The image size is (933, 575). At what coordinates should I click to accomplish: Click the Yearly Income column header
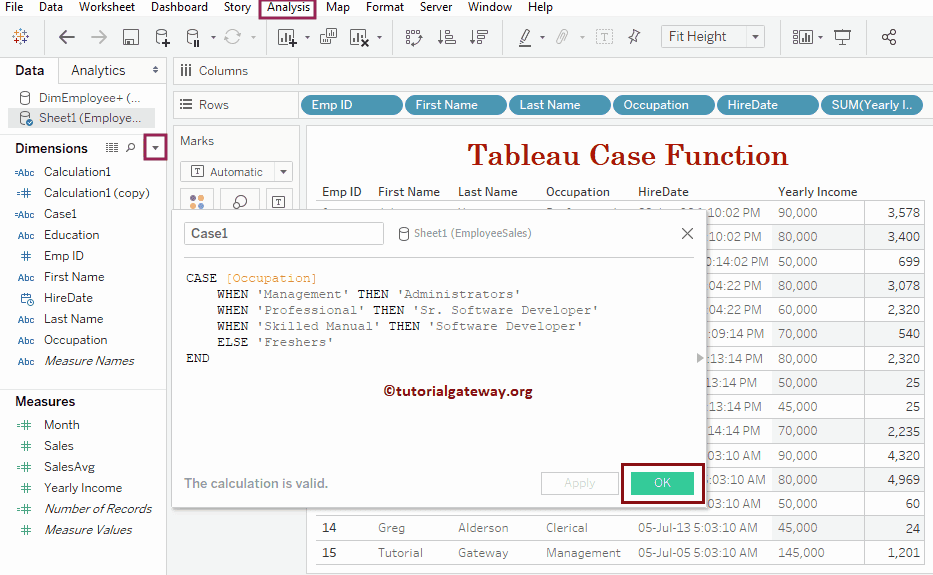(x=818, y=192)
